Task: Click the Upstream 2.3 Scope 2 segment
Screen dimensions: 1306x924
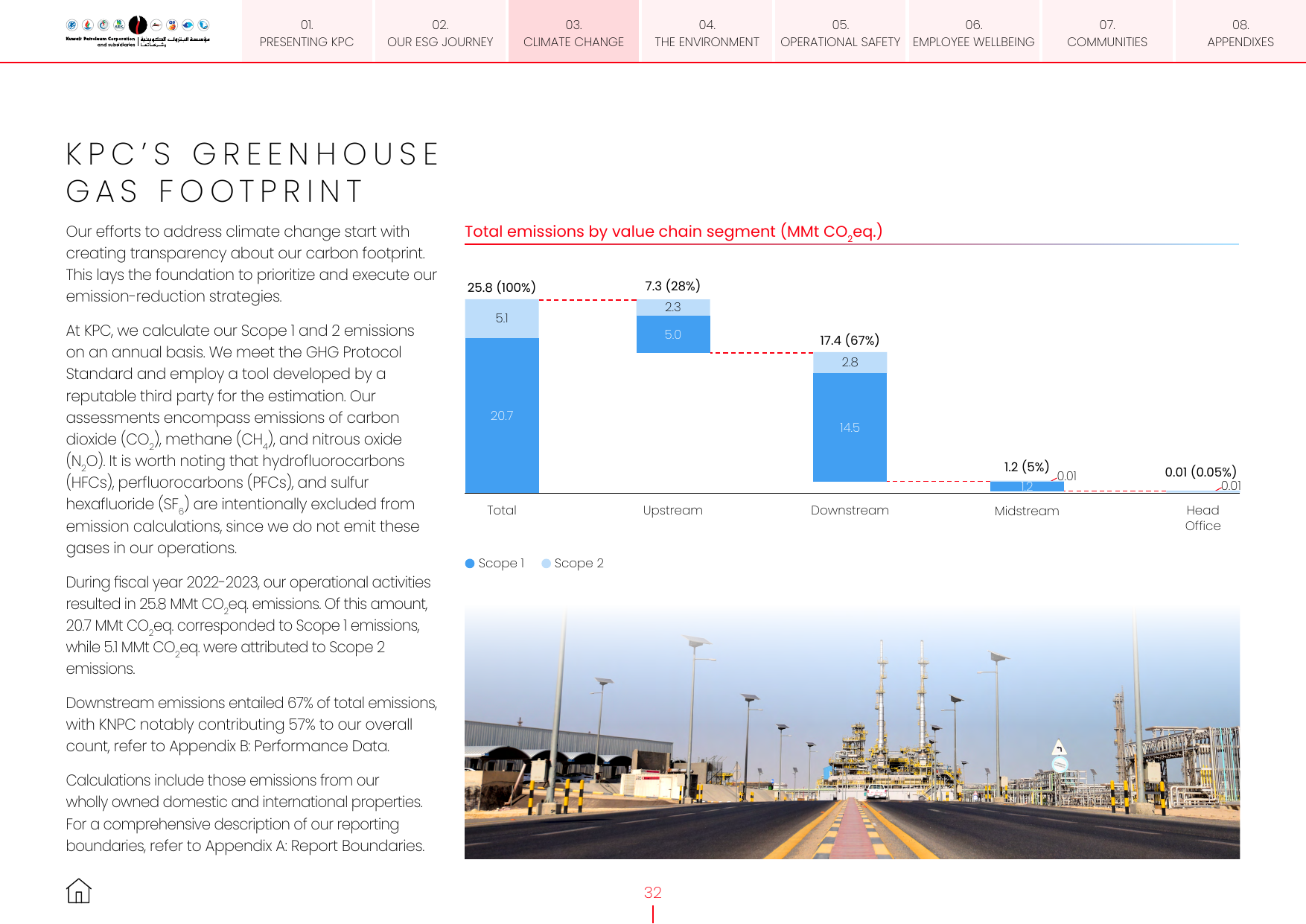Action: coord(673,308)
